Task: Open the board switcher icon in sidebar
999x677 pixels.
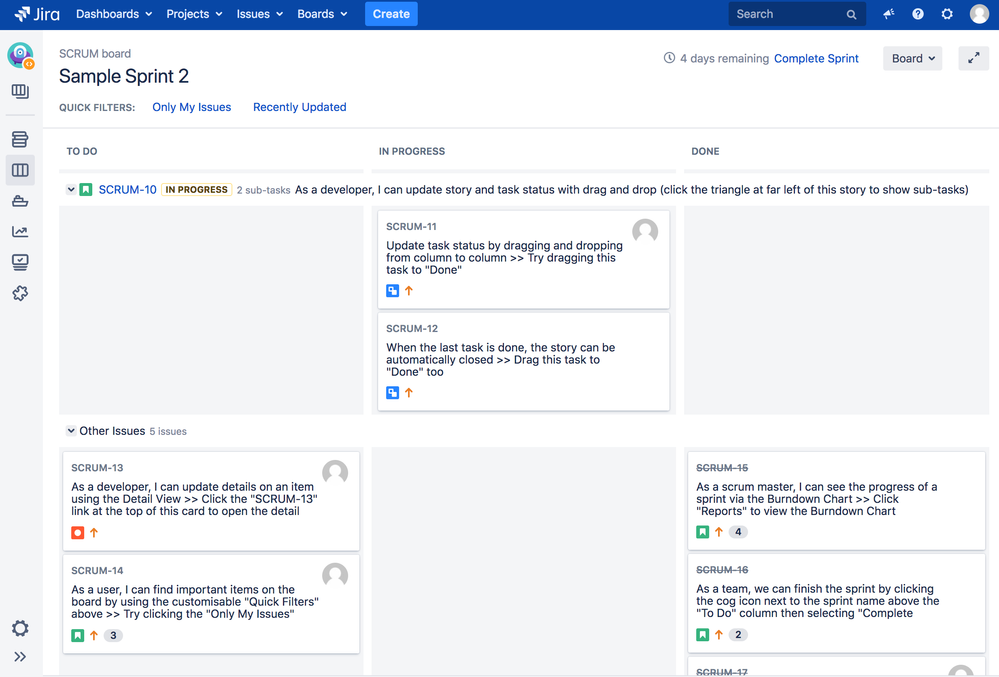Action: click(x=20, y=91)
